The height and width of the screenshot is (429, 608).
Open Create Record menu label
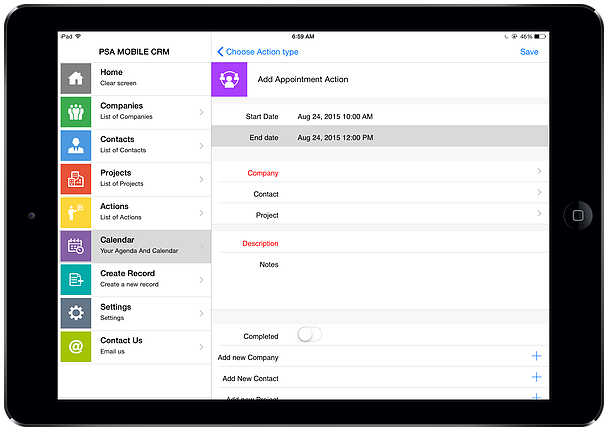point(128,273)
